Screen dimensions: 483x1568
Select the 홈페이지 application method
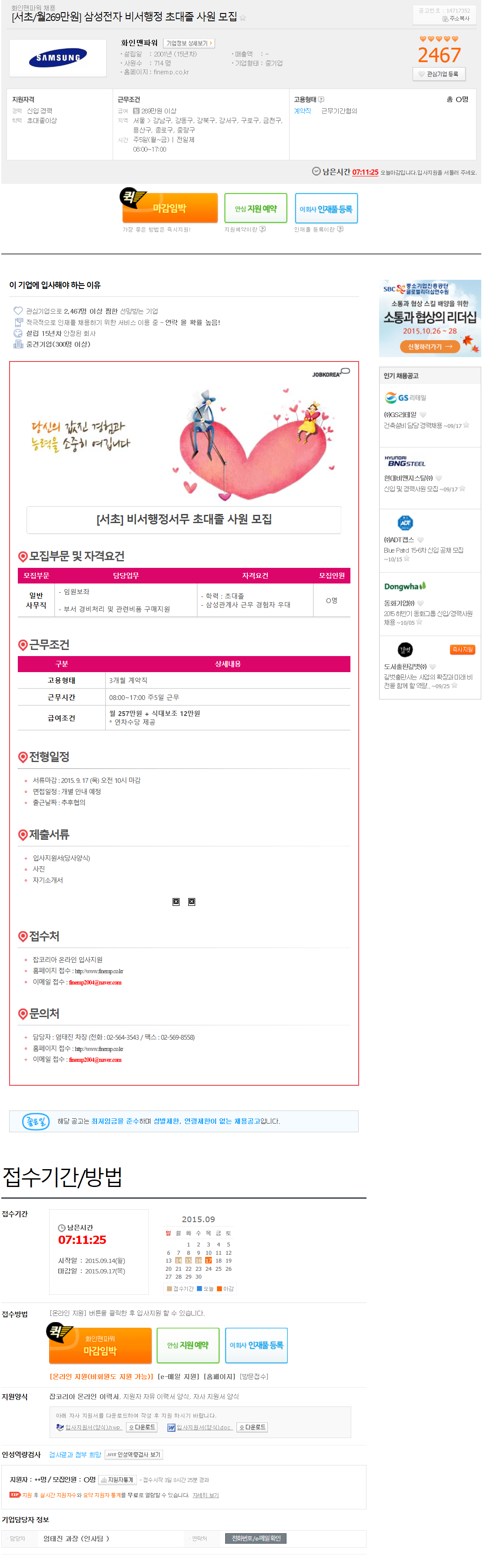pyautogui.click(x=219, y=1376)
